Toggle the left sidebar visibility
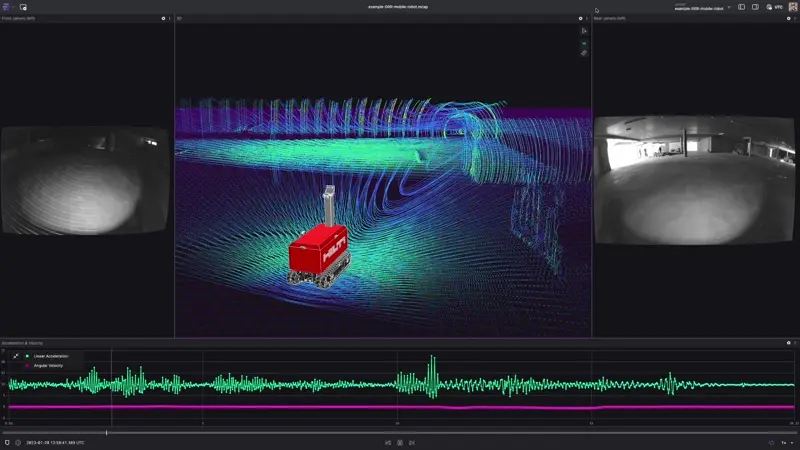 [742, 7]
